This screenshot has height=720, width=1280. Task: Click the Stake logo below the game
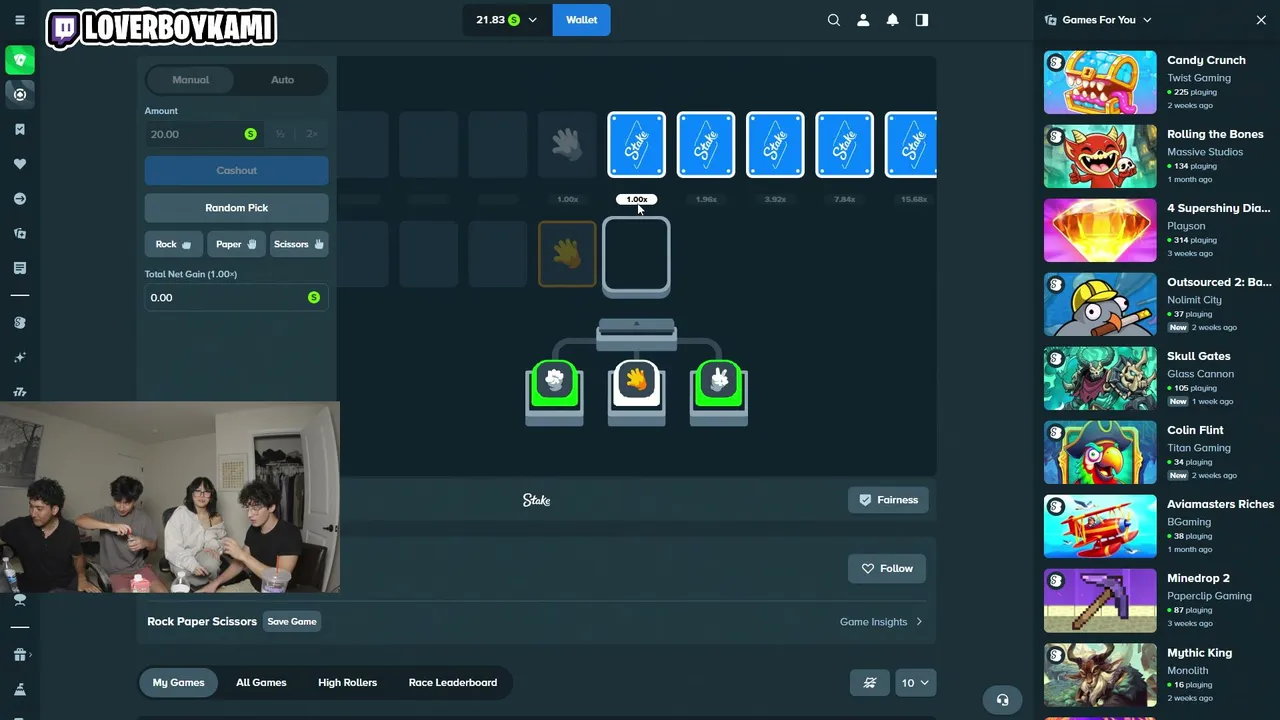(537, 500)
